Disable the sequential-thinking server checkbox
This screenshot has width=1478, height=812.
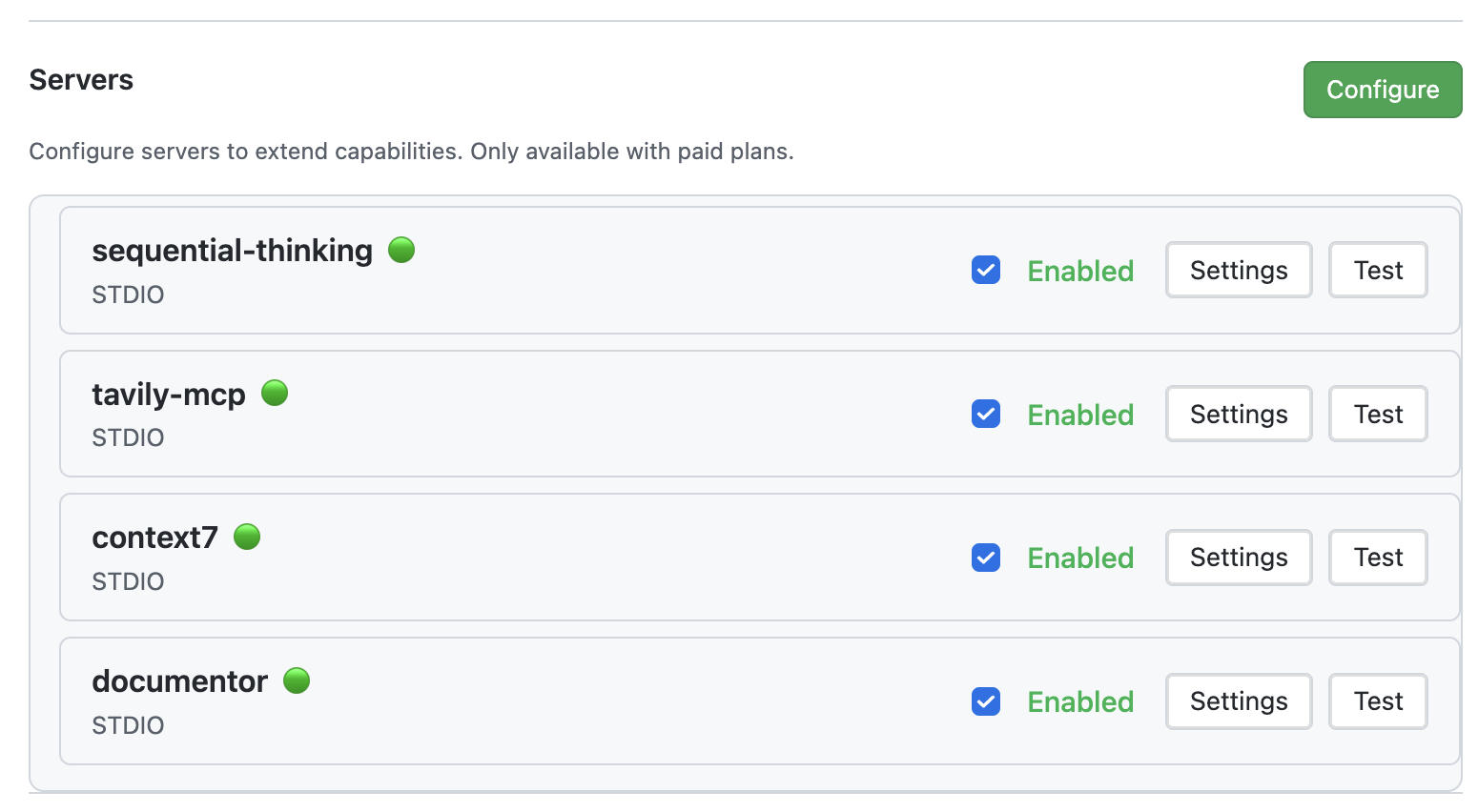(985, 270)
